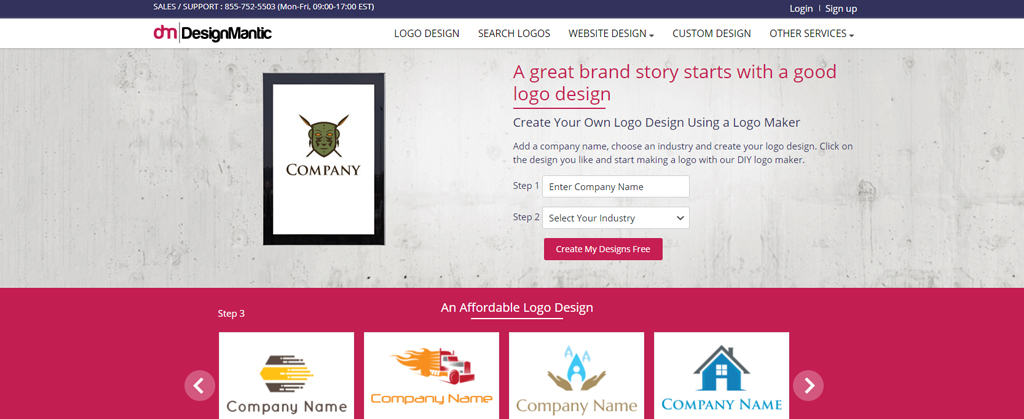This screenshot has height=419, width=1024.
Task: Select the hands and water drop logo
Action: pyautogui.click(x=576, y=376)
